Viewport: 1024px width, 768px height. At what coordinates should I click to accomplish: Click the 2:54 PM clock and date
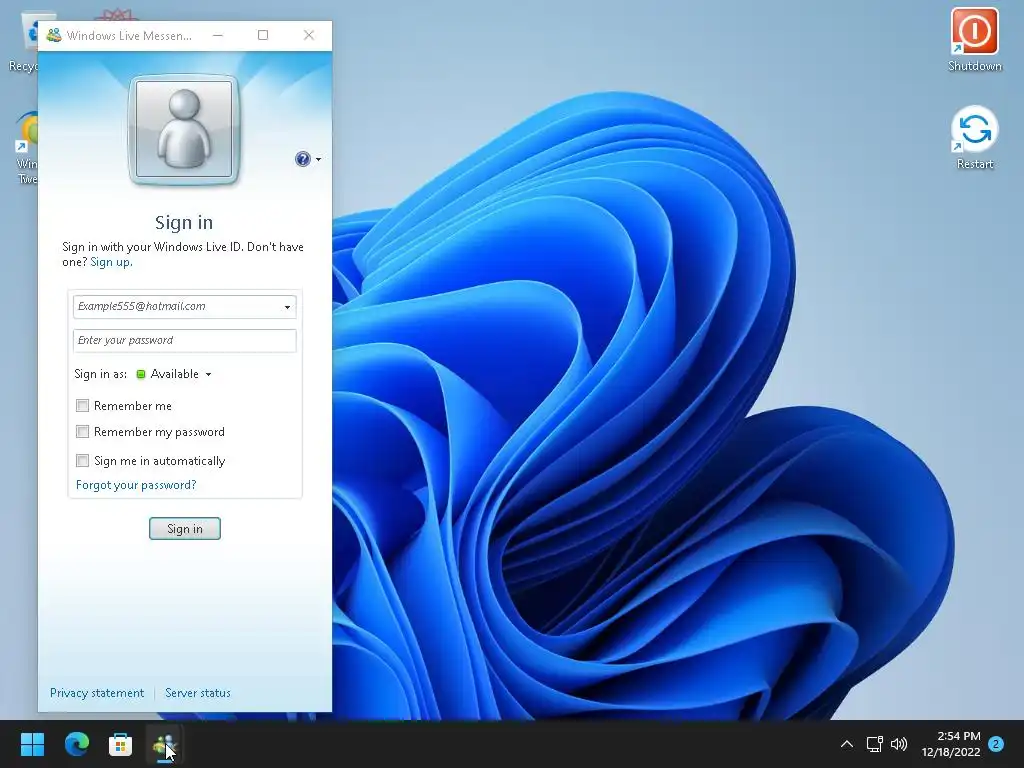951,744
